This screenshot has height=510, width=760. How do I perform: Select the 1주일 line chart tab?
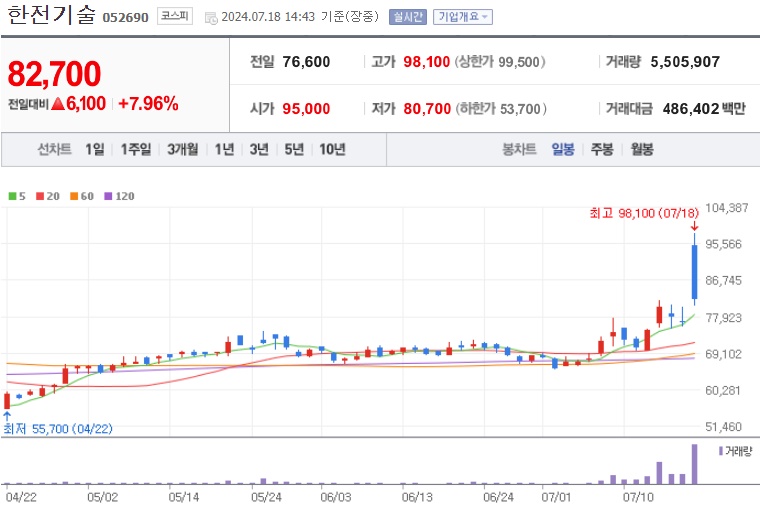coord(136,149)
